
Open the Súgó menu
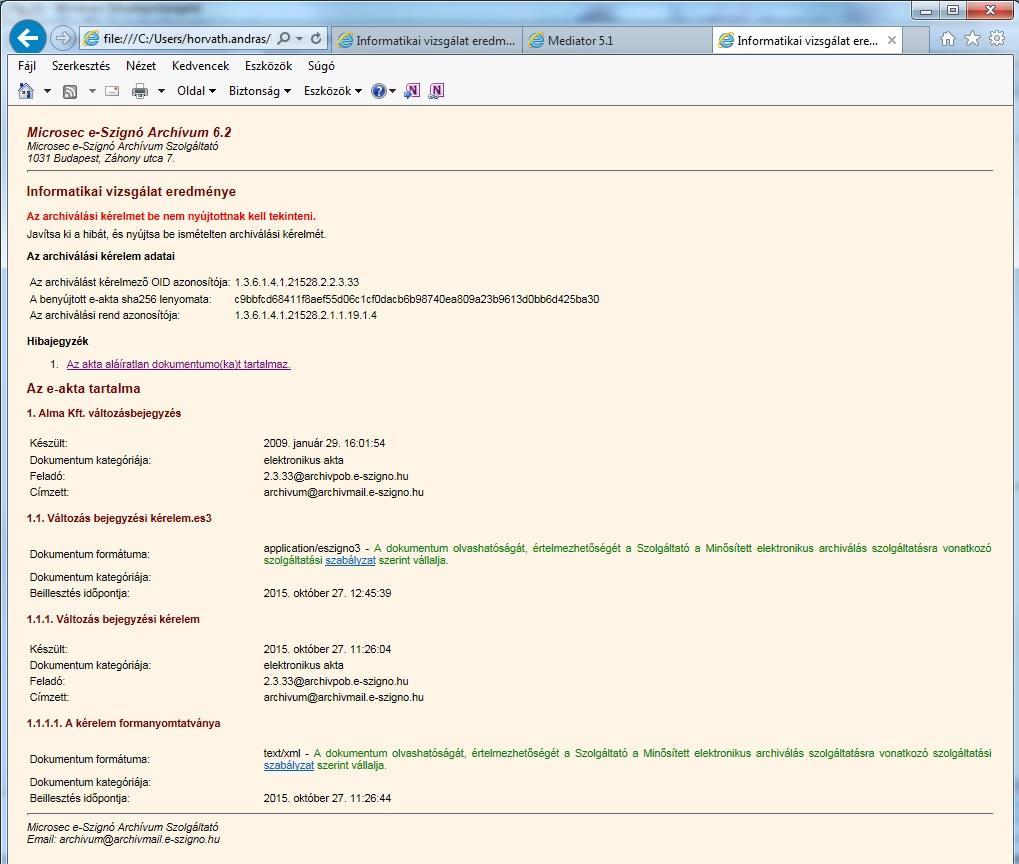(321, 66)
